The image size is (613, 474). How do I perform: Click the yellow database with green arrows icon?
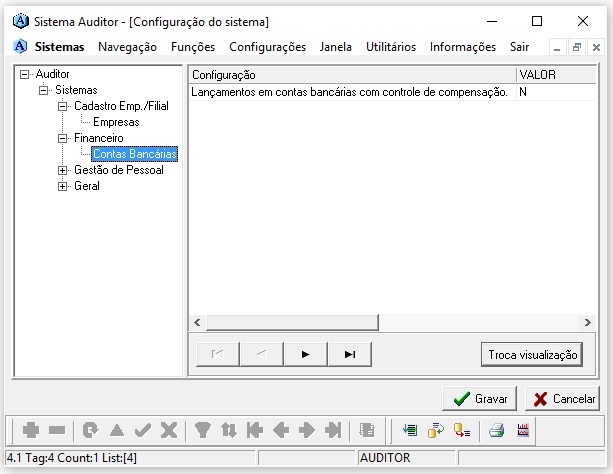[x=436, y=430]
